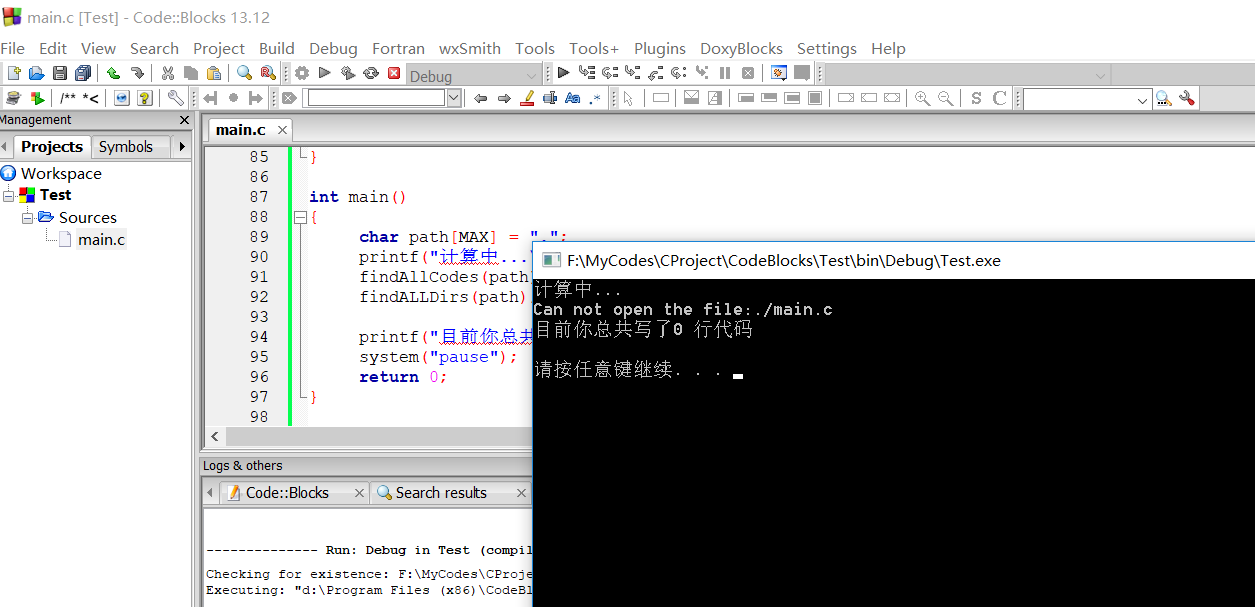Click the Rebuild icon
Screen dimensions: 1255x607
tap(371, 73)
